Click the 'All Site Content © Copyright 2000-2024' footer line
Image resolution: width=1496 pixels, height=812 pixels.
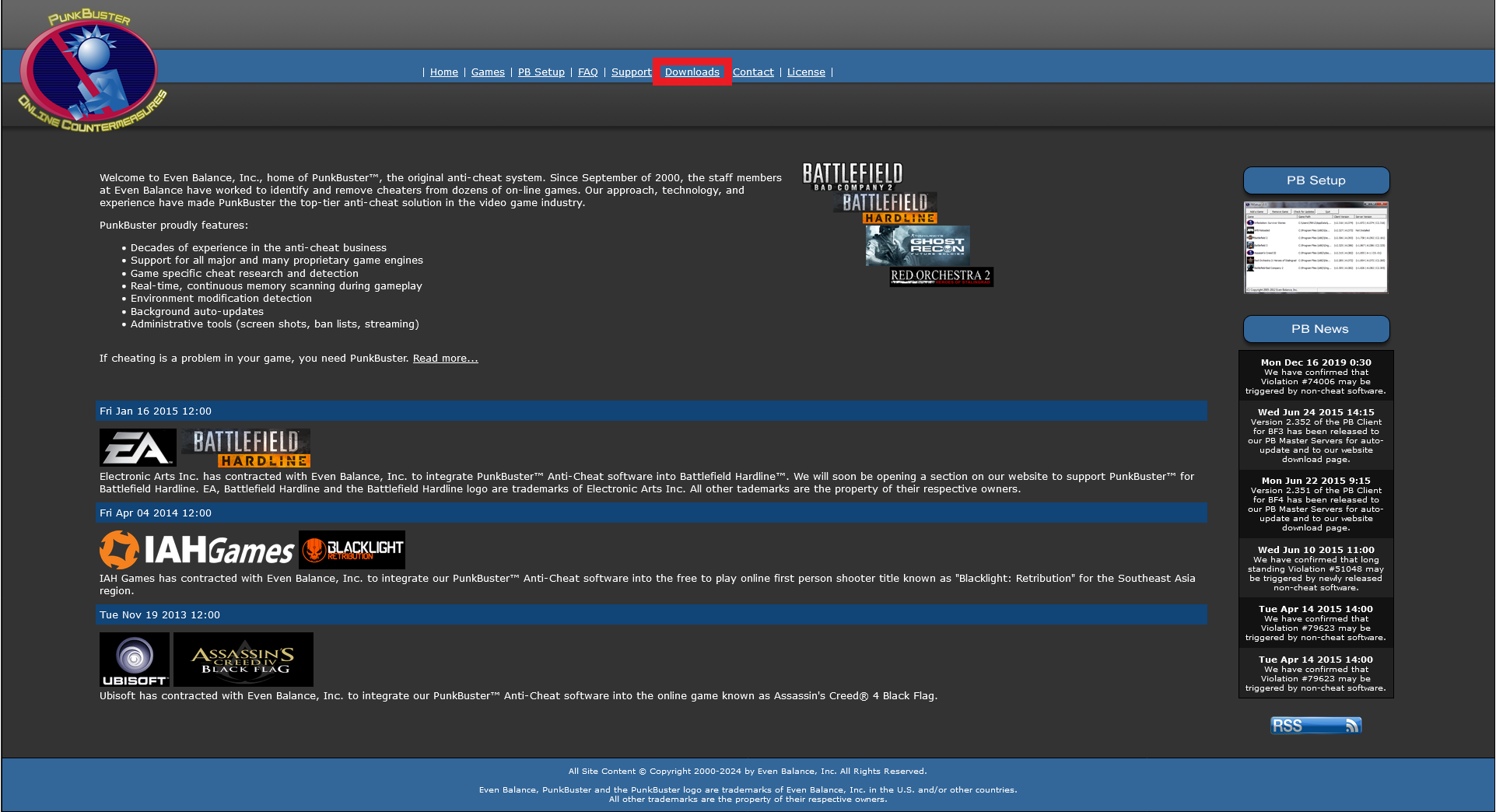coord(748,772)
